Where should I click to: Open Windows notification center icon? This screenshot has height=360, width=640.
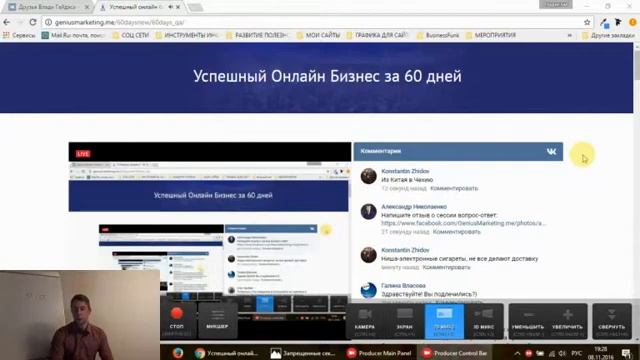click(x=626, y=353)
